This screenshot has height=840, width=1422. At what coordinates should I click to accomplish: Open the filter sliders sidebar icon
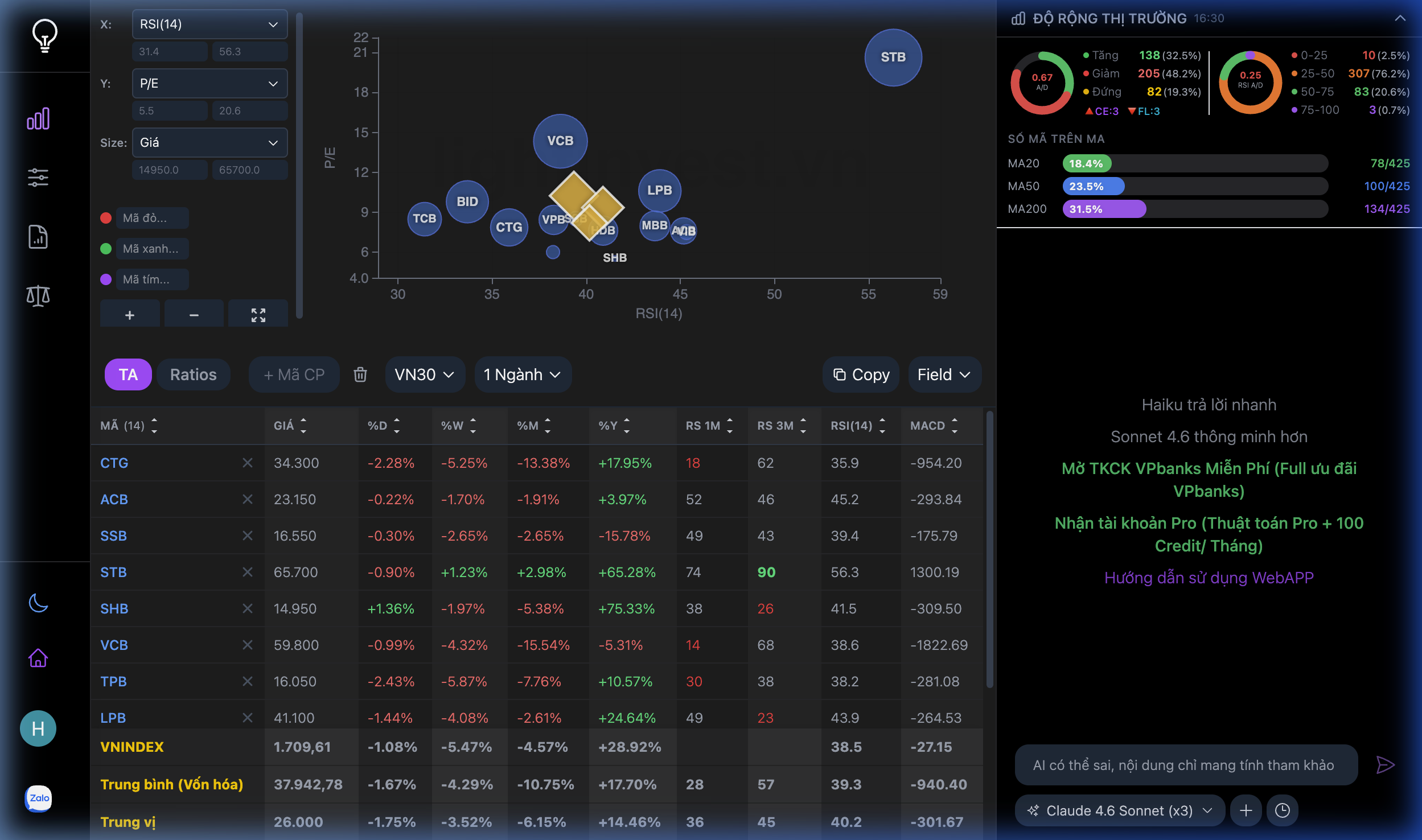point(38,178)
